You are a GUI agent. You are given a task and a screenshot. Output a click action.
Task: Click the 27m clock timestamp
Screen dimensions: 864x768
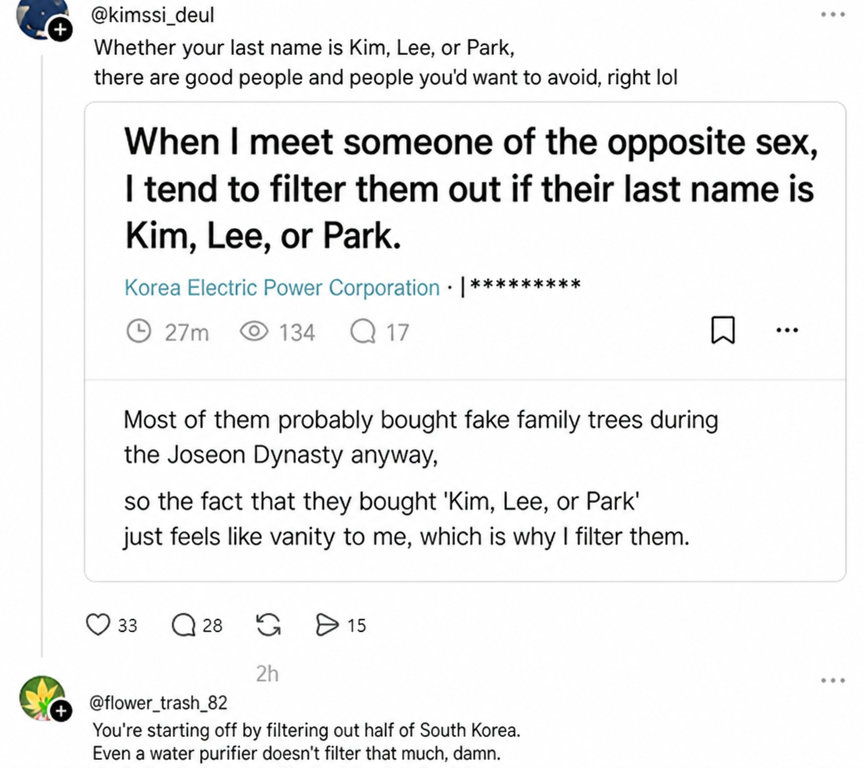pyautogui.click(x=168, y=332)
